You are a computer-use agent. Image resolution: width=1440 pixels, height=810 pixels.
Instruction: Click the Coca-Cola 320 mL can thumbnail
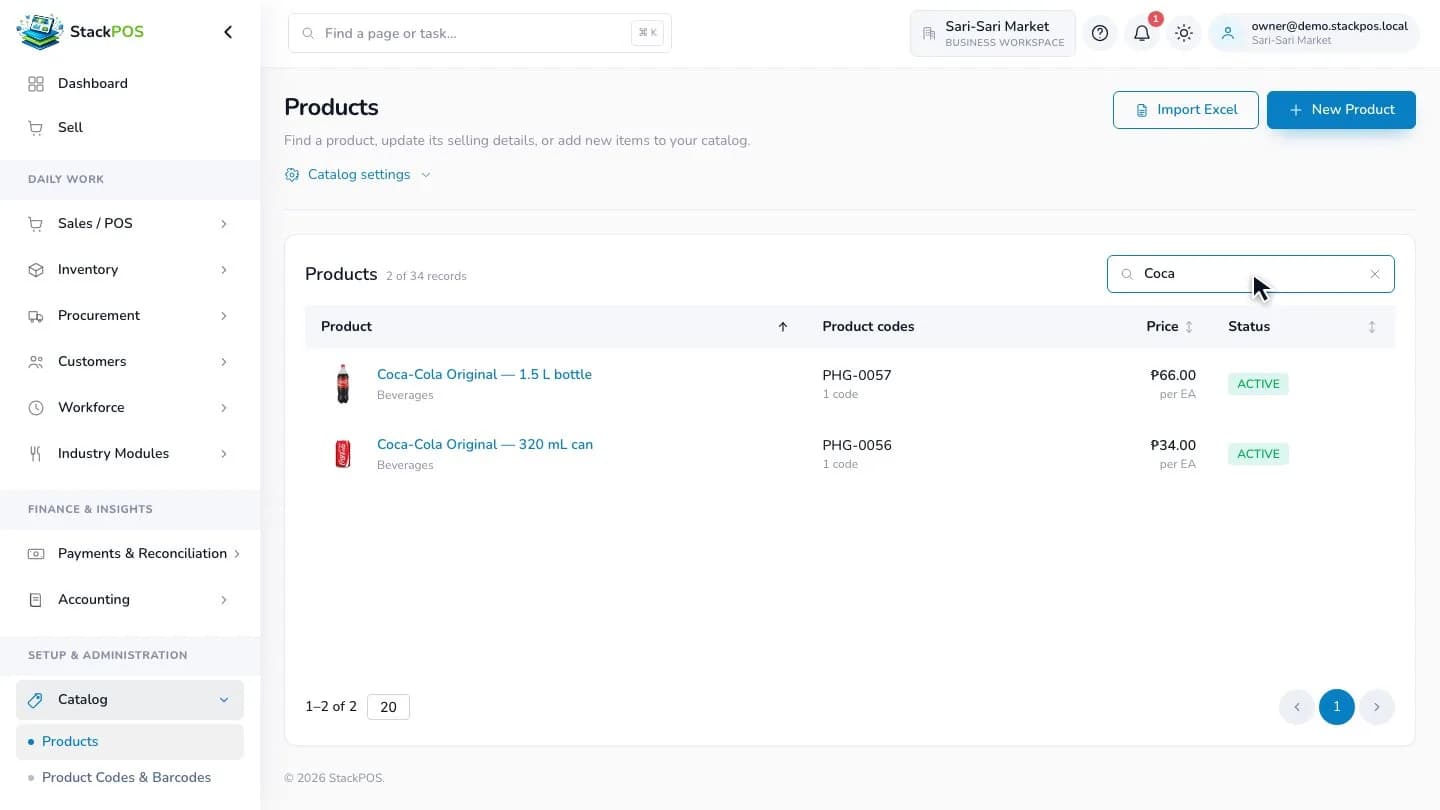(x=343, y=454)
